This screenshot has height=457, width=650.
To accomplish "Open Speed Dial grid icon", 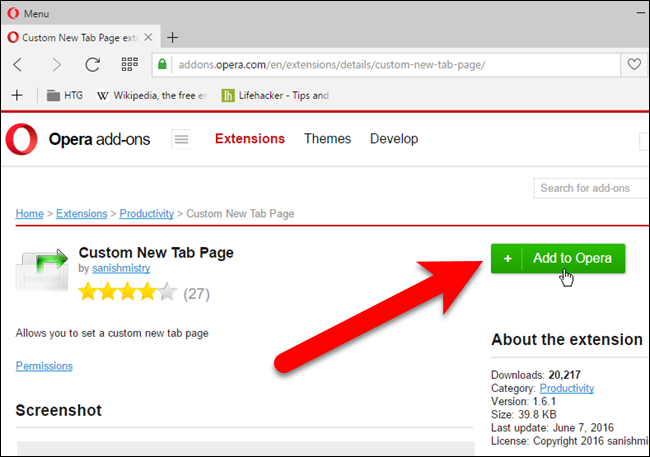I will 129,64.
